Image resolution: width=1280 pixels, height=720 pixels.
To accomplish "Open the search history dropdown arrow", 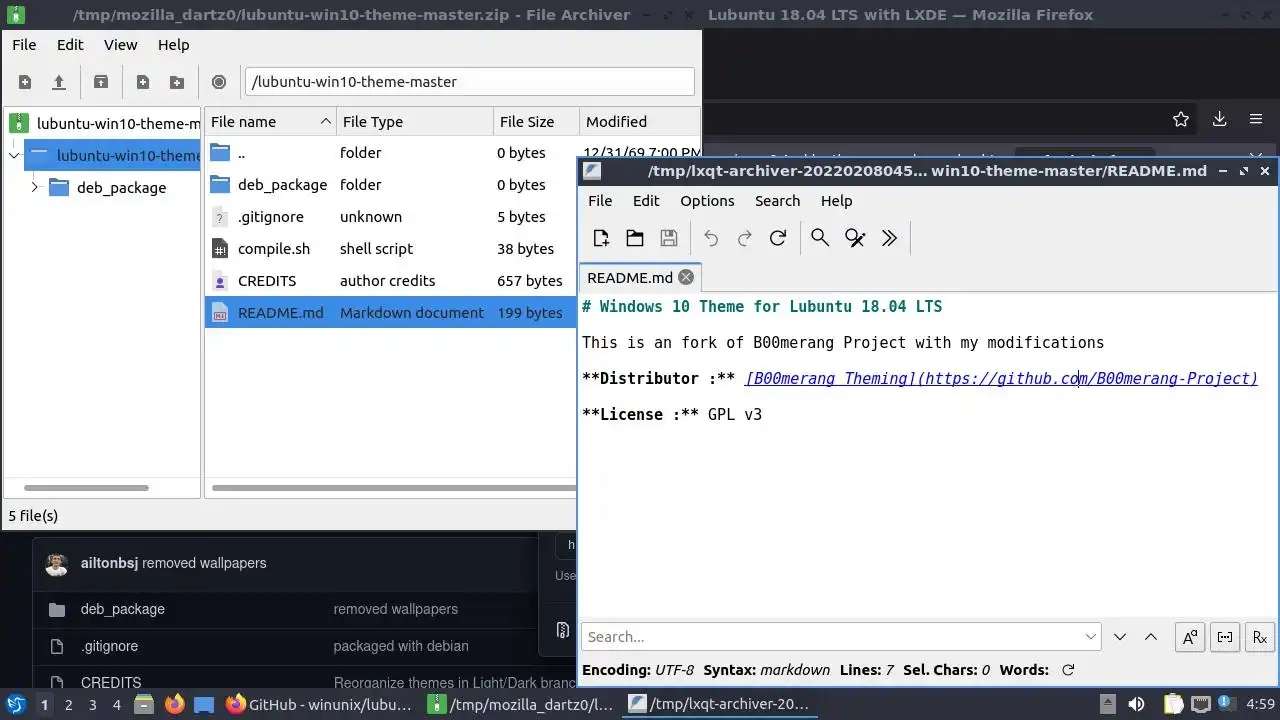I will tap(1090, 637).
